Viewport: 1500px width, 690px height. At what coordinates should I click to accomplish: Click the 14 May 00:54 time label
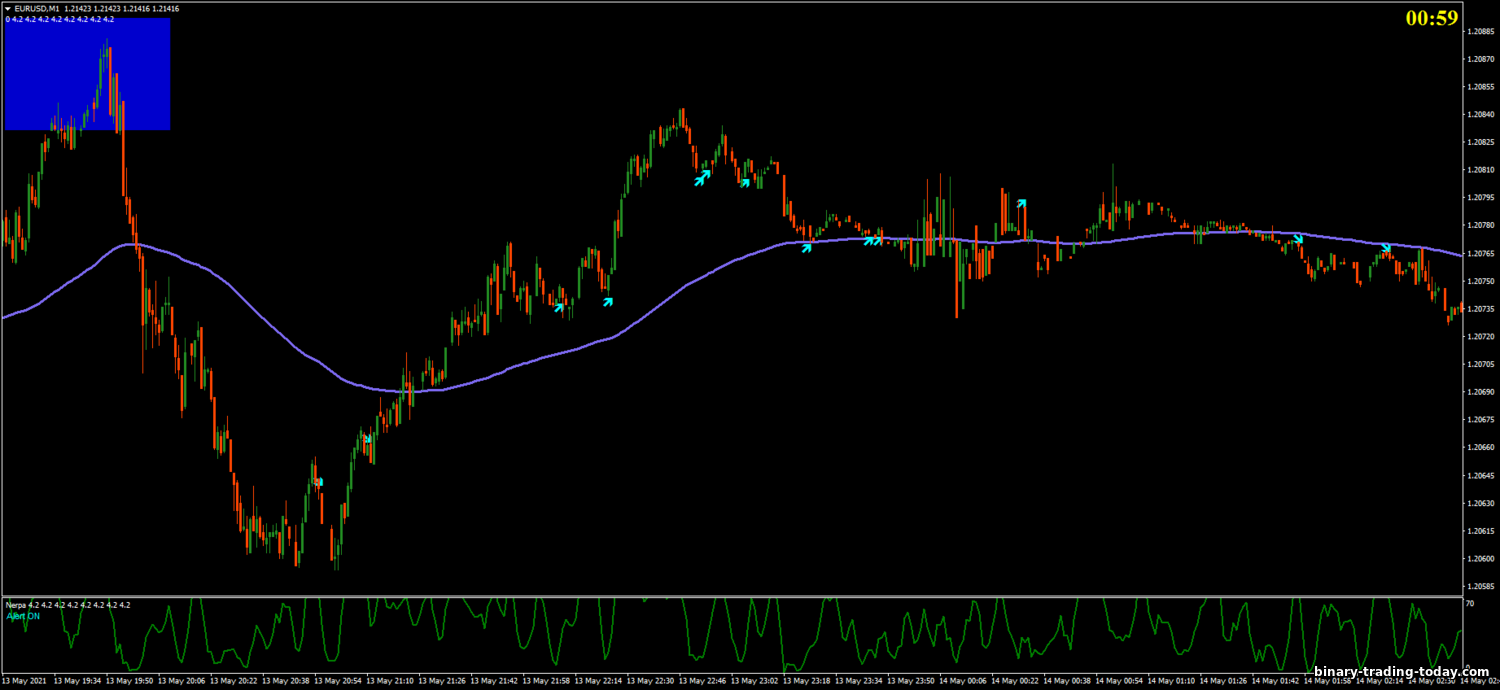coord(1119,681)
